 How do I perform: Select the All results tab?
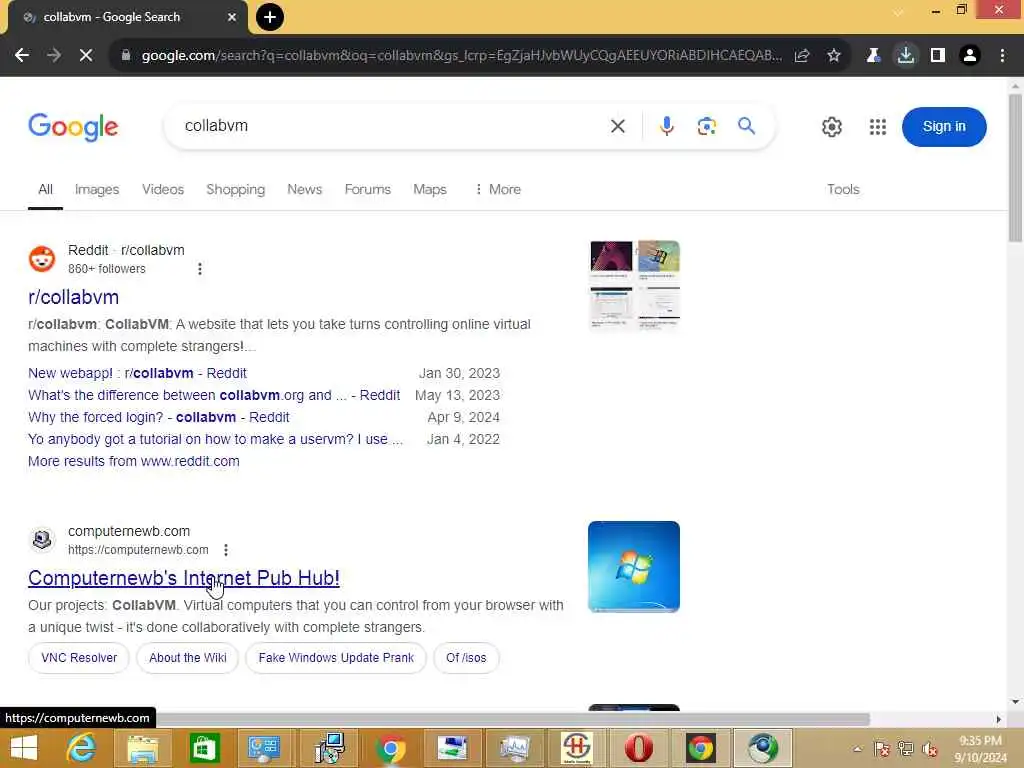point(45,189)
